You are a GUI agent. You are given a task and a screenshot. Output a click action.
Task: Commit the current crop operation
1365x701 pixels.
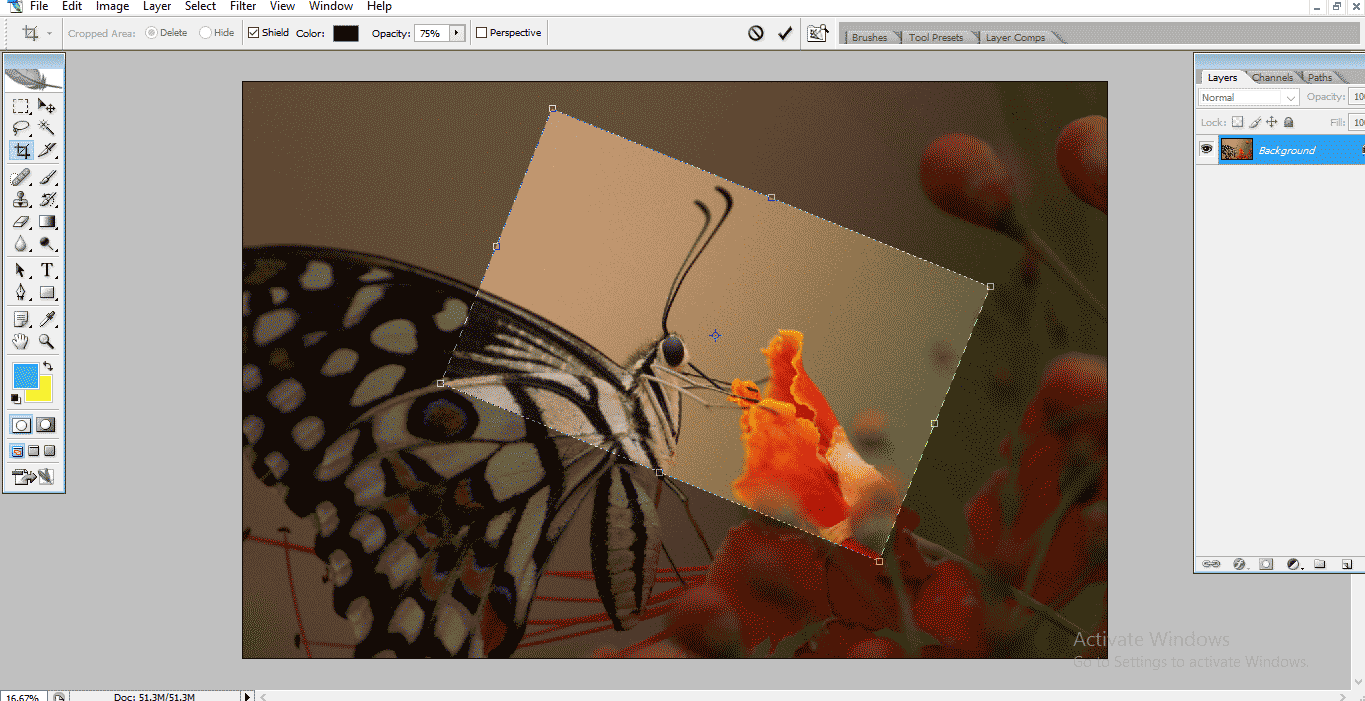point(785,33)
